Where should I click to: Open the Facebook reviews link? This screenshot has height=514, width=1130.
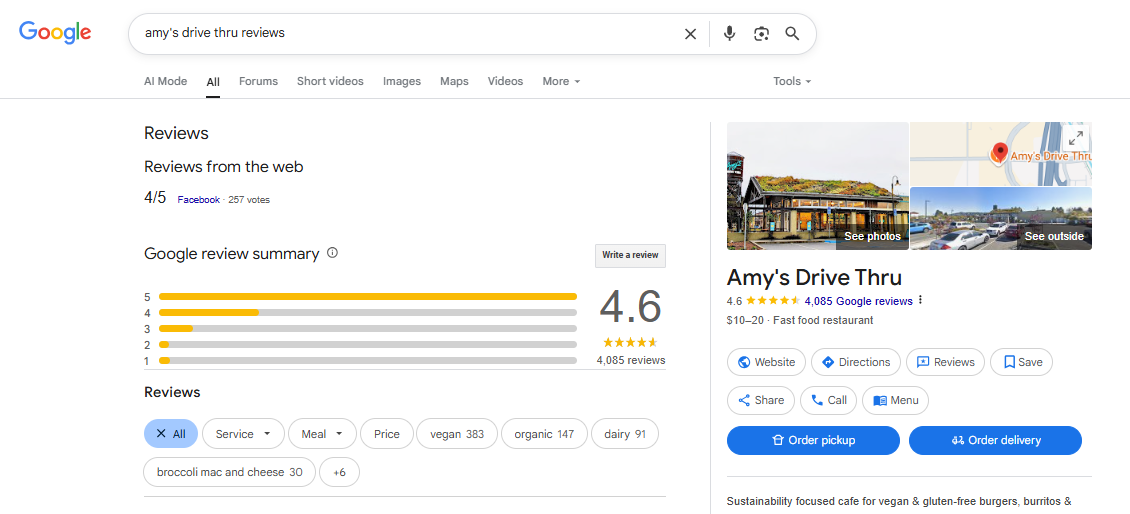click(x=198, y=200)
